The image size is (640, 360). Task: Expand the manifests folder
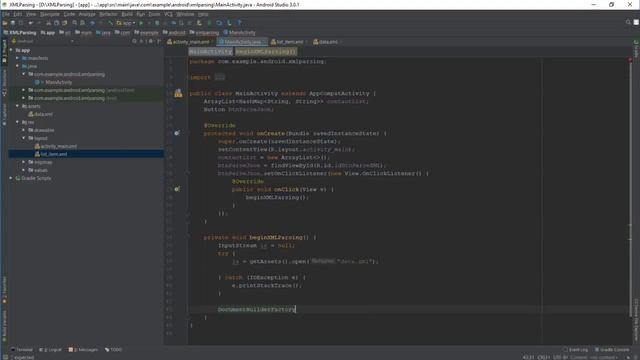(x=18, y=58)
